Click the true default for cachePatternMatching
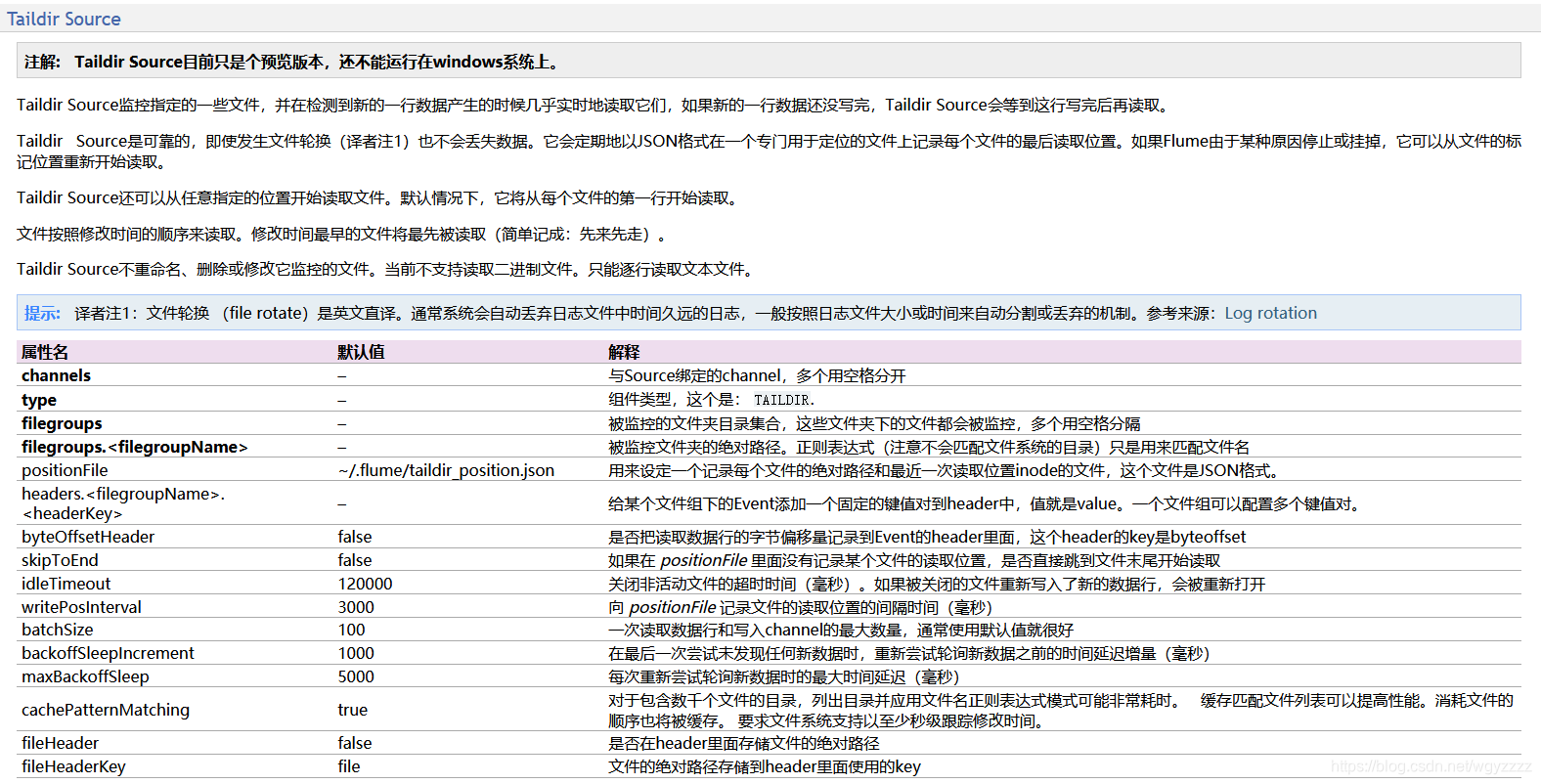Screen dimensions: 1541x784 (x=353, y=710)
